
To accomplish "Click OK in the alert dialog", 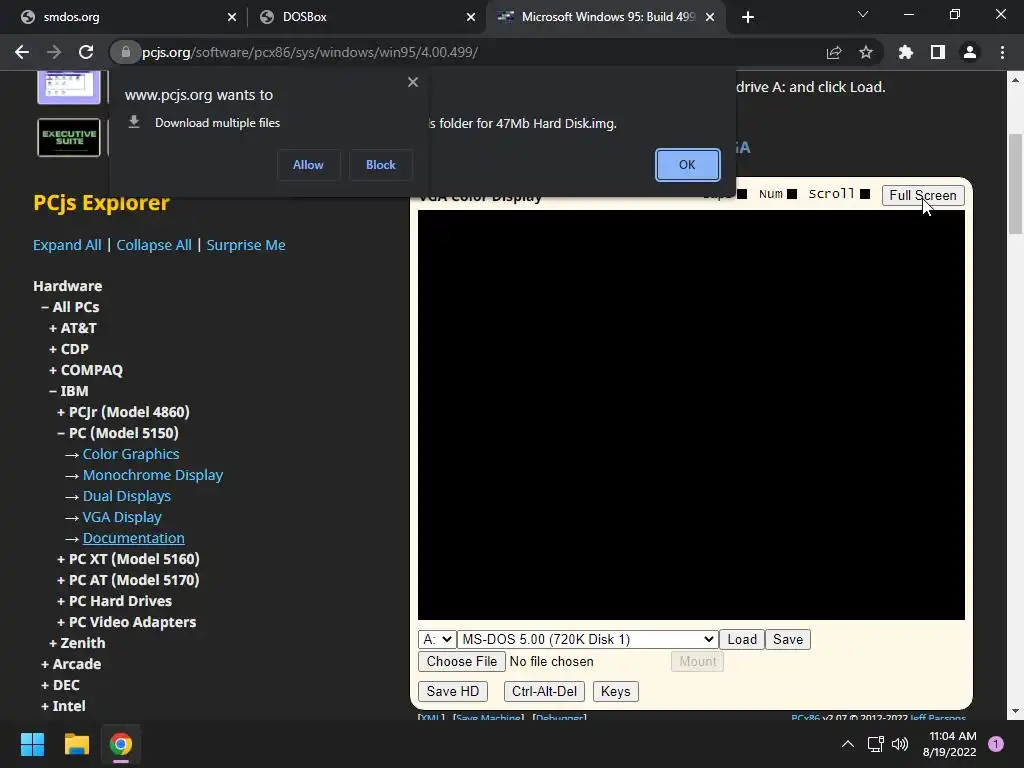I will (688, 165).
